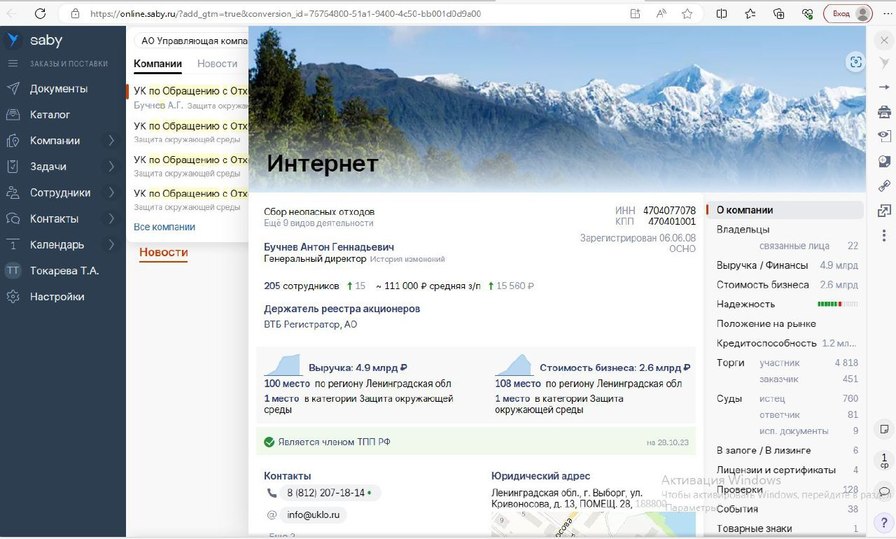Screen dimensions: 896x539
Task: Select Владельцы section in card menu
Action: click(743, 229)
